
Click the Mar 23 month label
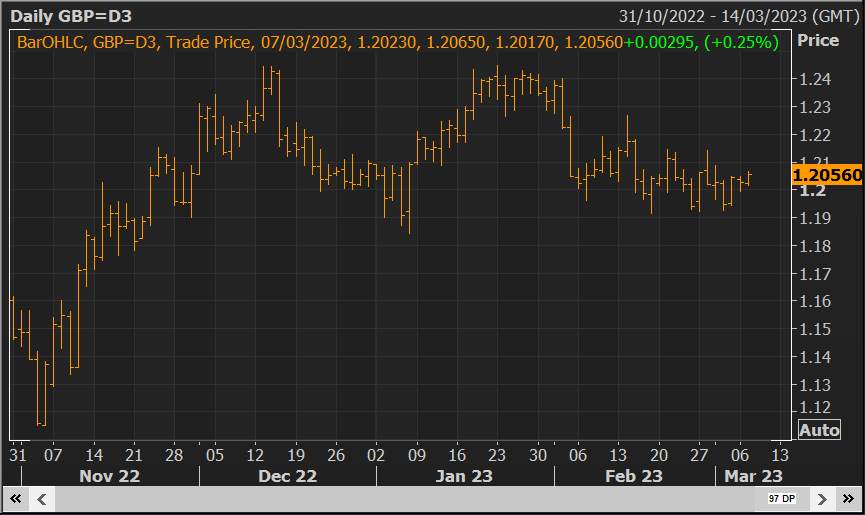coord(753,476)
